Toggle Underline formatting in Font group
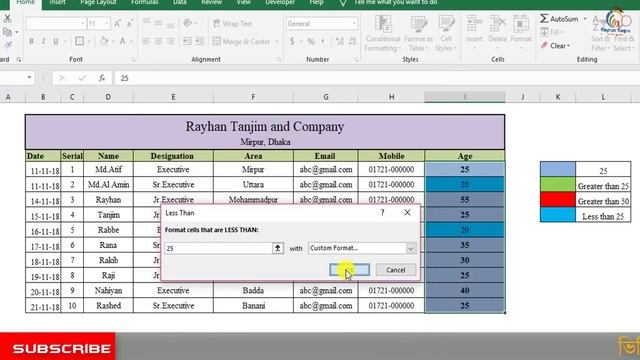The width and height of the screenshot is (640, 360). (x=56, y=41)
